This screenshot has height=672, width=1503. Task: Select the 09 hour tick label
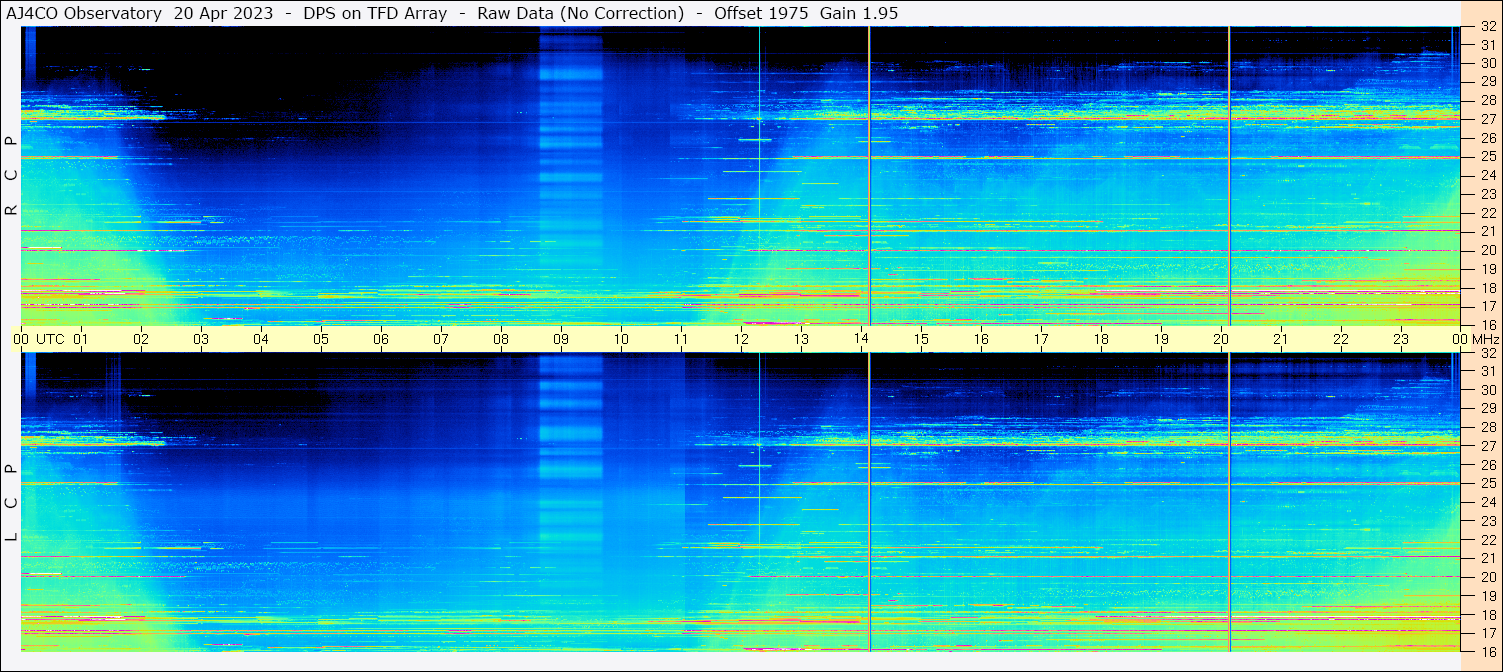[561, 339]
